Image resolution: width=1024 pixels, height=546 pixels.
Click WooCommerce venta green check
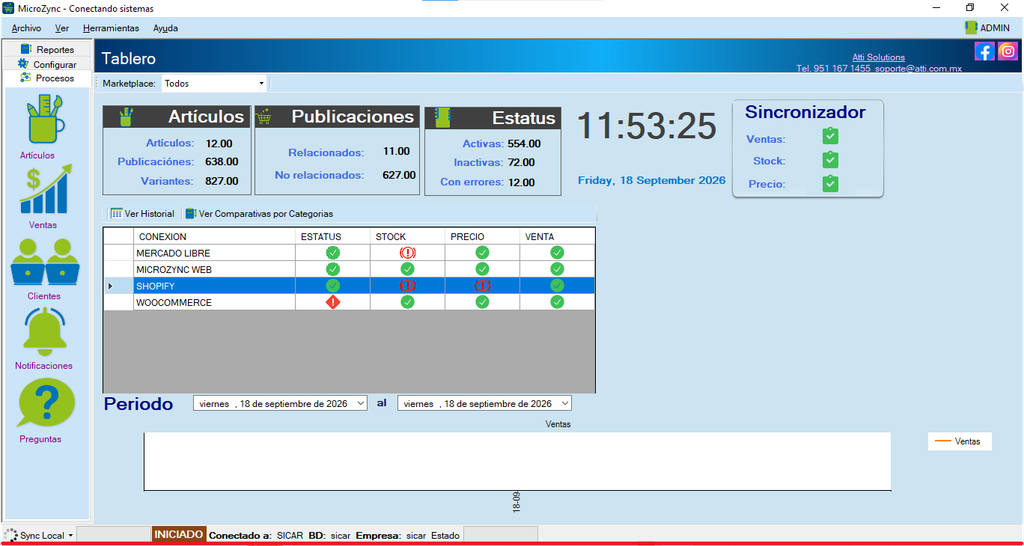557,302
